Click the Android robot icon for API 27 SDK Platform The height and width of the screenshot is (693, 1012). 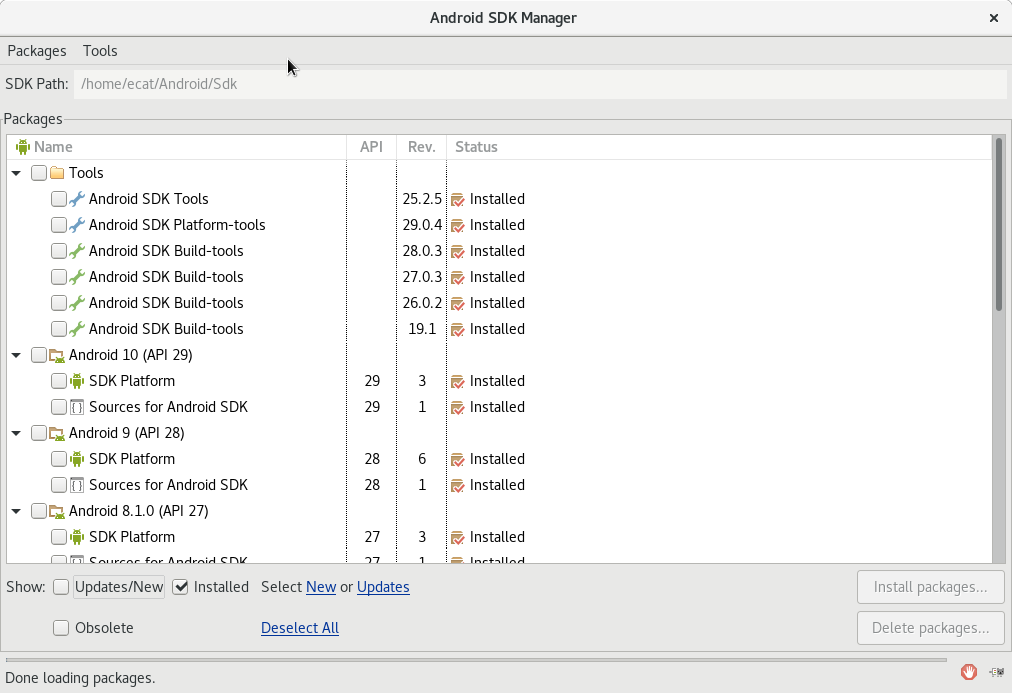77,537
